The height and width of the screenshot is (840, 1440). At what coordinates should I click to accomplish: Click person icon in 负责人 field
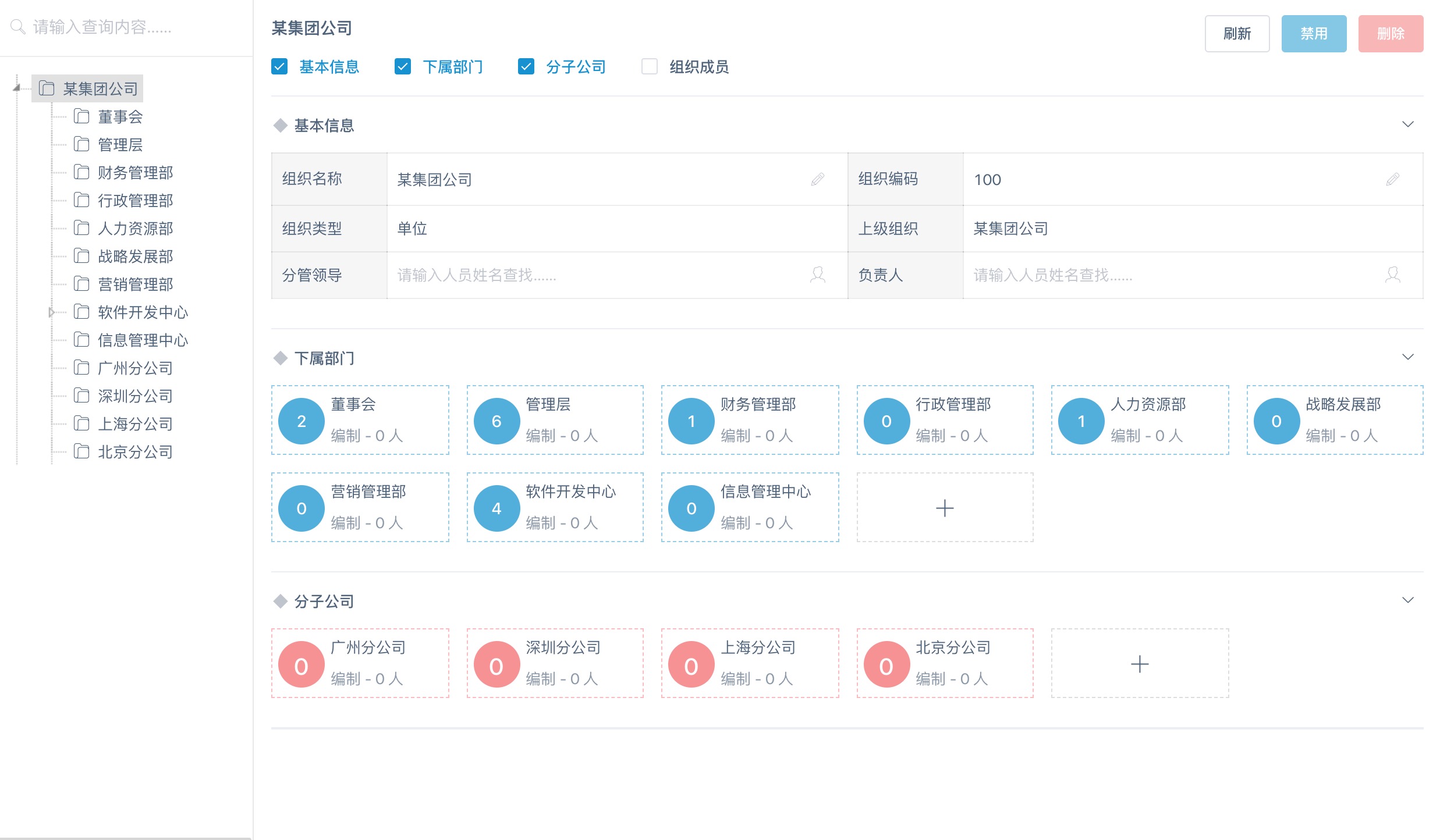[x=1392, y=275]
